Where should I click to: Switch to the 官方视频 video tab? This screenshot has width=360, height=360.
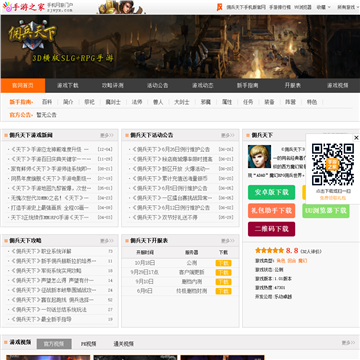pos(54,344)
